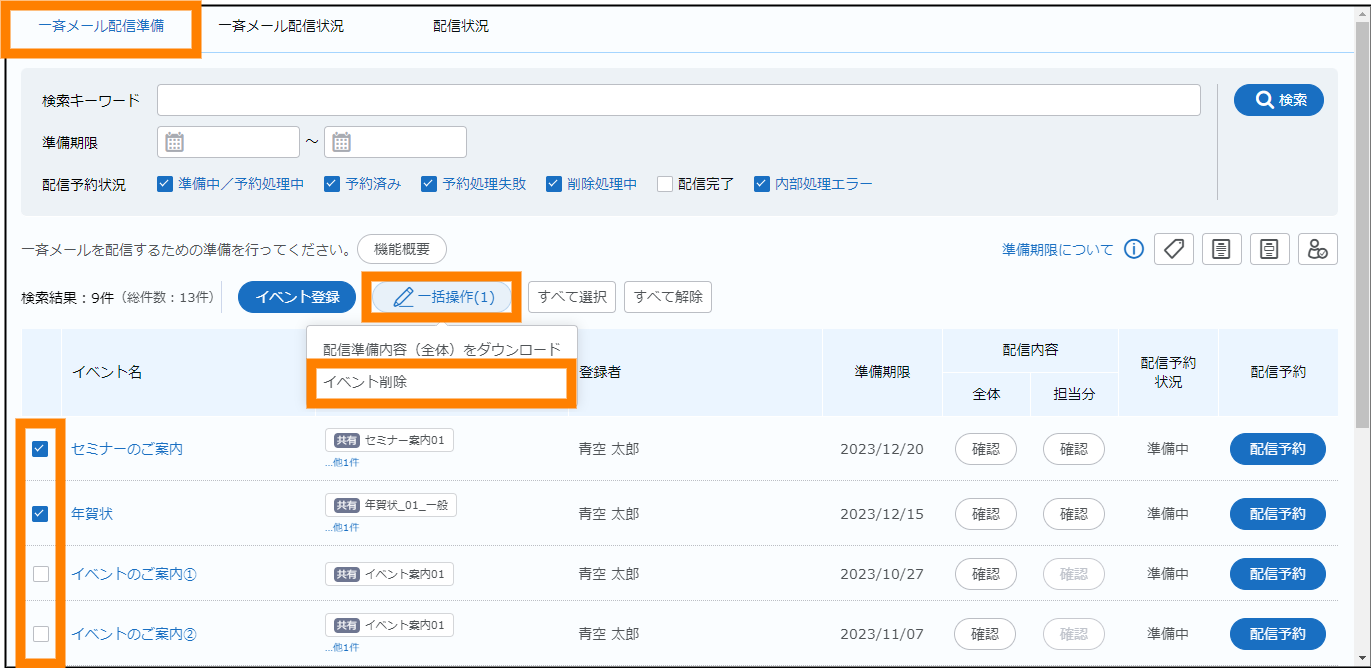Click the text-lines document icon button
This screenshot has width=1371, height=668.
[x=1221, y=249]
